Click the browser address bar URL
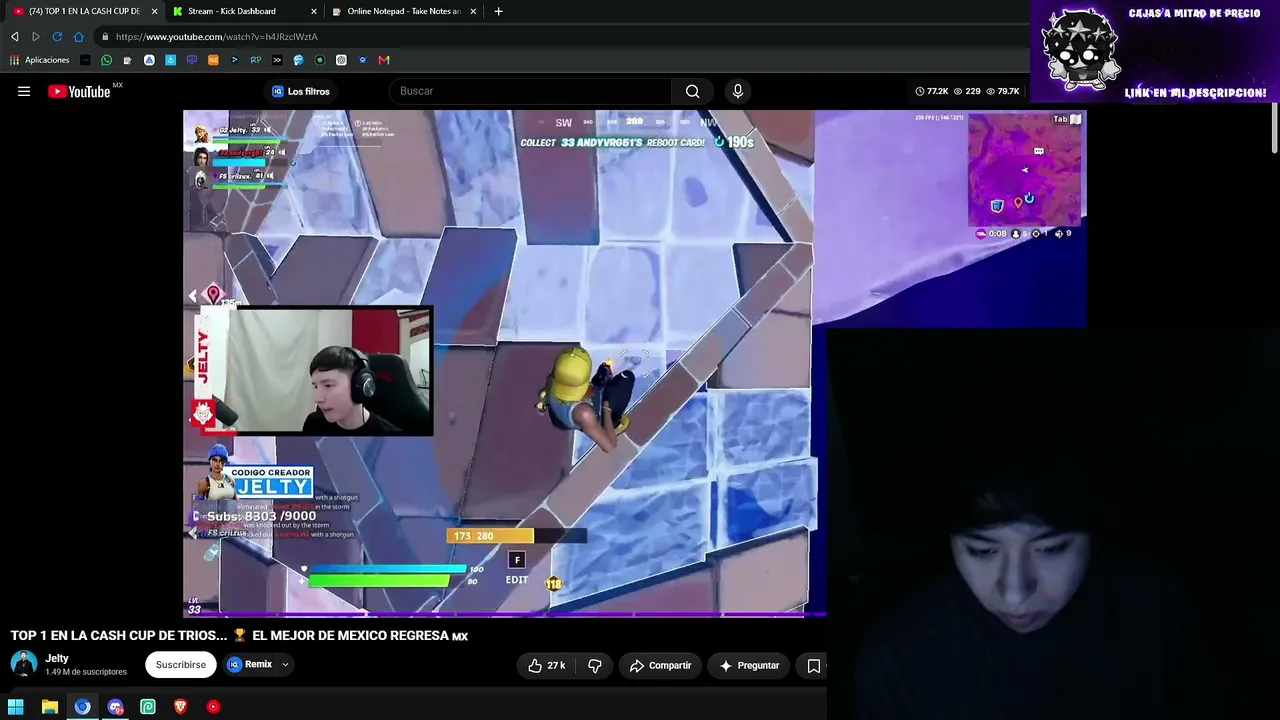 [x=217, y=37]
